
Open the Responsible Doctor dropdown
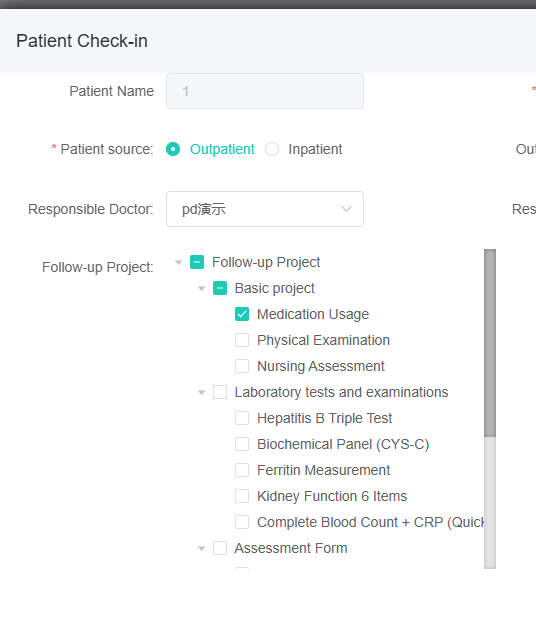[265, 209]
